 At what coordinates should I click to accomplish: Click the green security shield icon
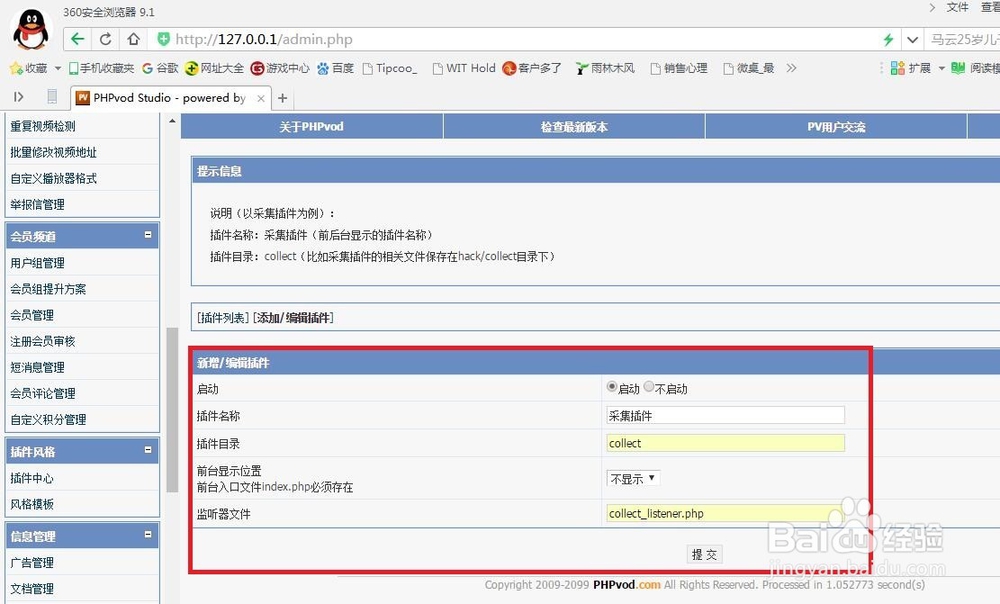[x=164, y=39]
